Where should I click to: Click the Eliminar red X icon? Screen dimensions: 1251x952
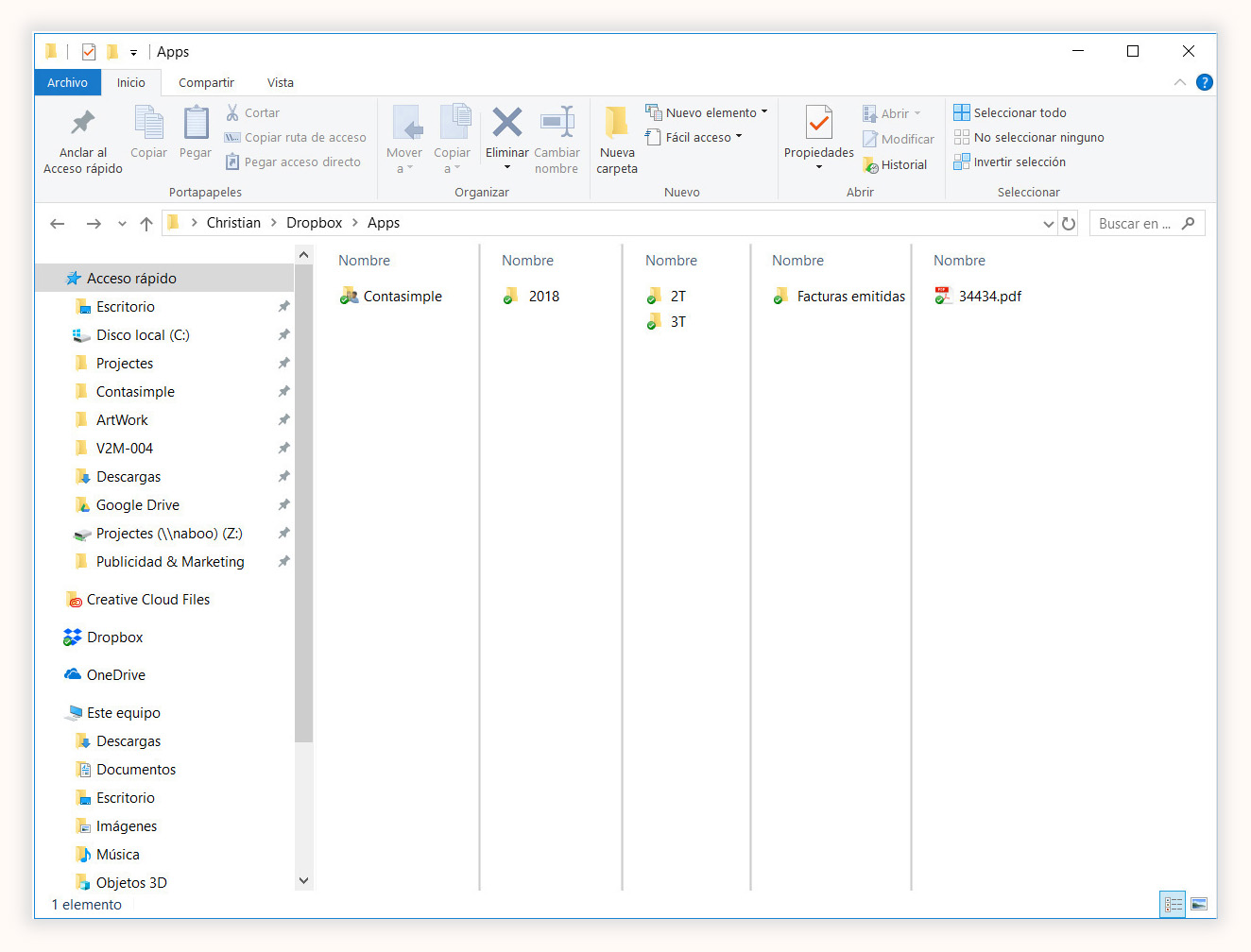[x=507, y=122]
